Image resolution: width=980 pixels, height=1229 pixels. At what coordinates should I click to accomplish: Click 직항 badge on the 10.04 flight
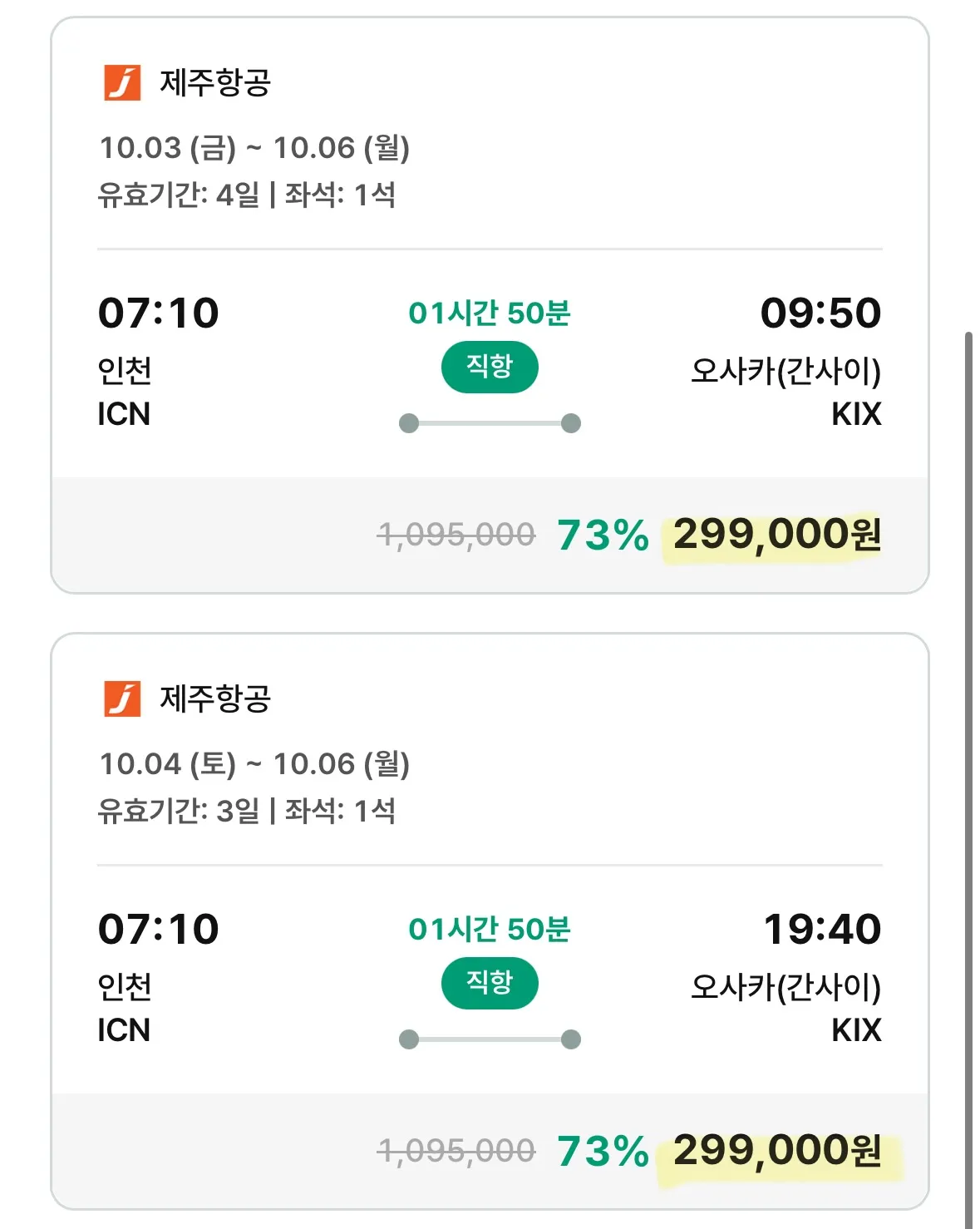pyautogui.click(x=490, y=983)
